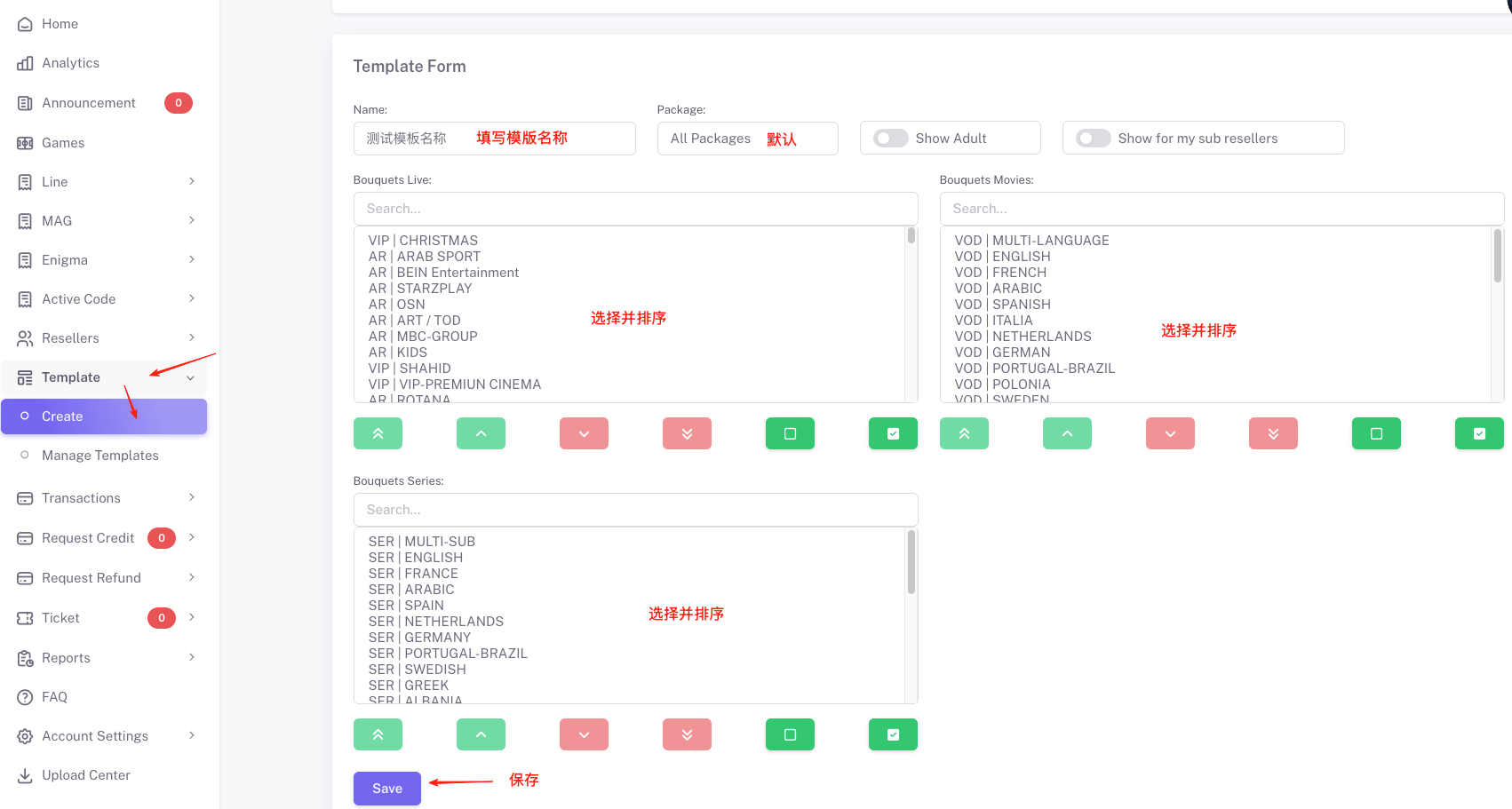Move Live bouquet to bottom
The height and width of the screenshot is (809, 1512).
pyautogui.click(x=687, y=433)
